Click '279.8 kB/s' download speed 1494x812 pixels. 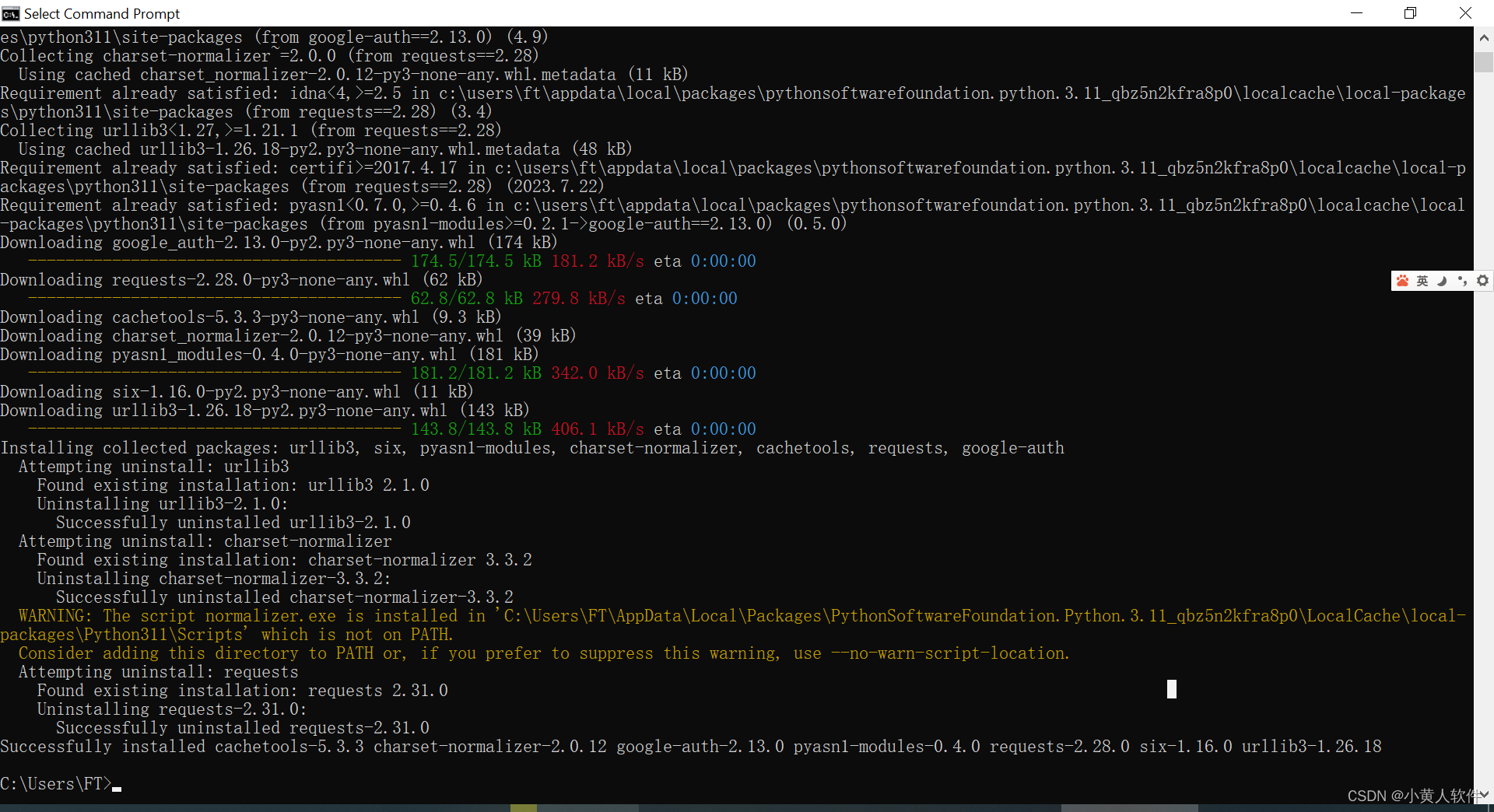tap(579, 299)
